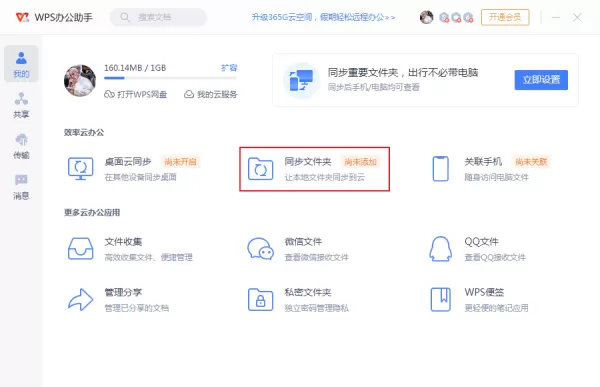
Task: Open the 共享 sidebar tab
Action: click(x=21, y=105)
